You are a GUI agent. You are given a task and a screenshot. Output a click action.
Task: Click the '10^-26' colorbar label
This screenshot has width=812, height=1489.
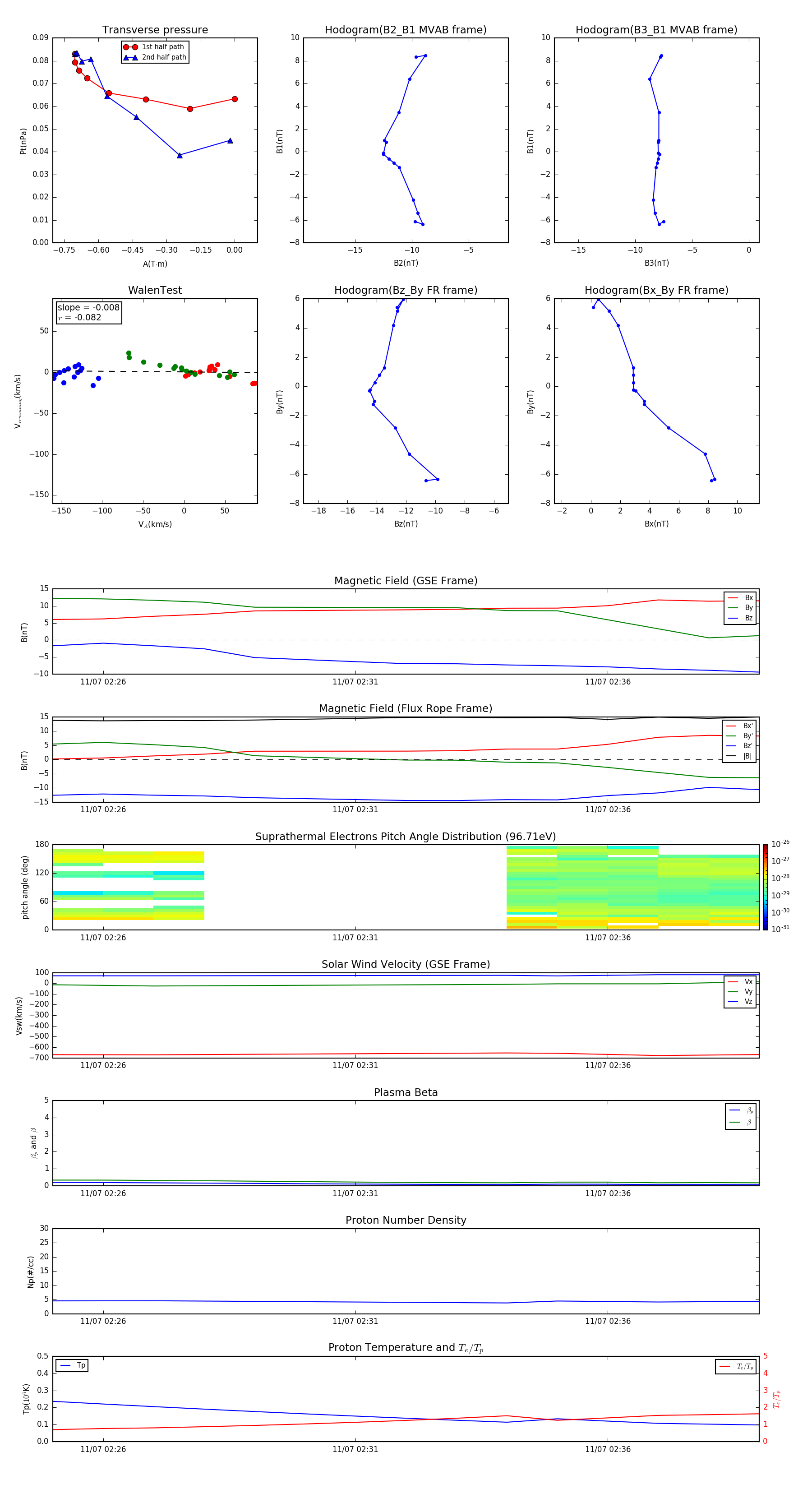(780, 844)
